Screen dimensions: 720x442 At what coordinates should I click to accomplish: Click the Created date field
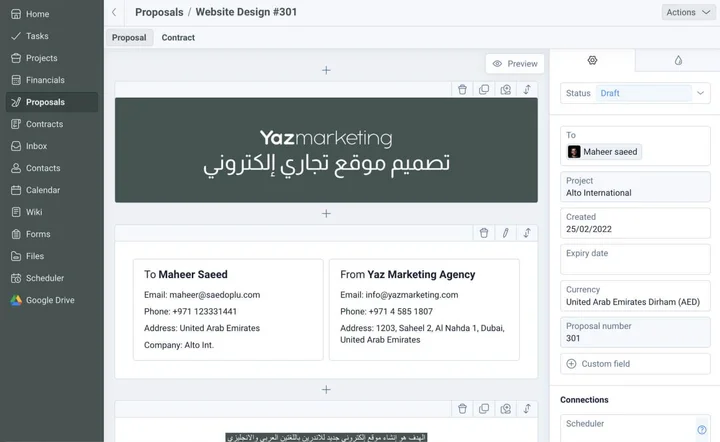click(635, 223)
